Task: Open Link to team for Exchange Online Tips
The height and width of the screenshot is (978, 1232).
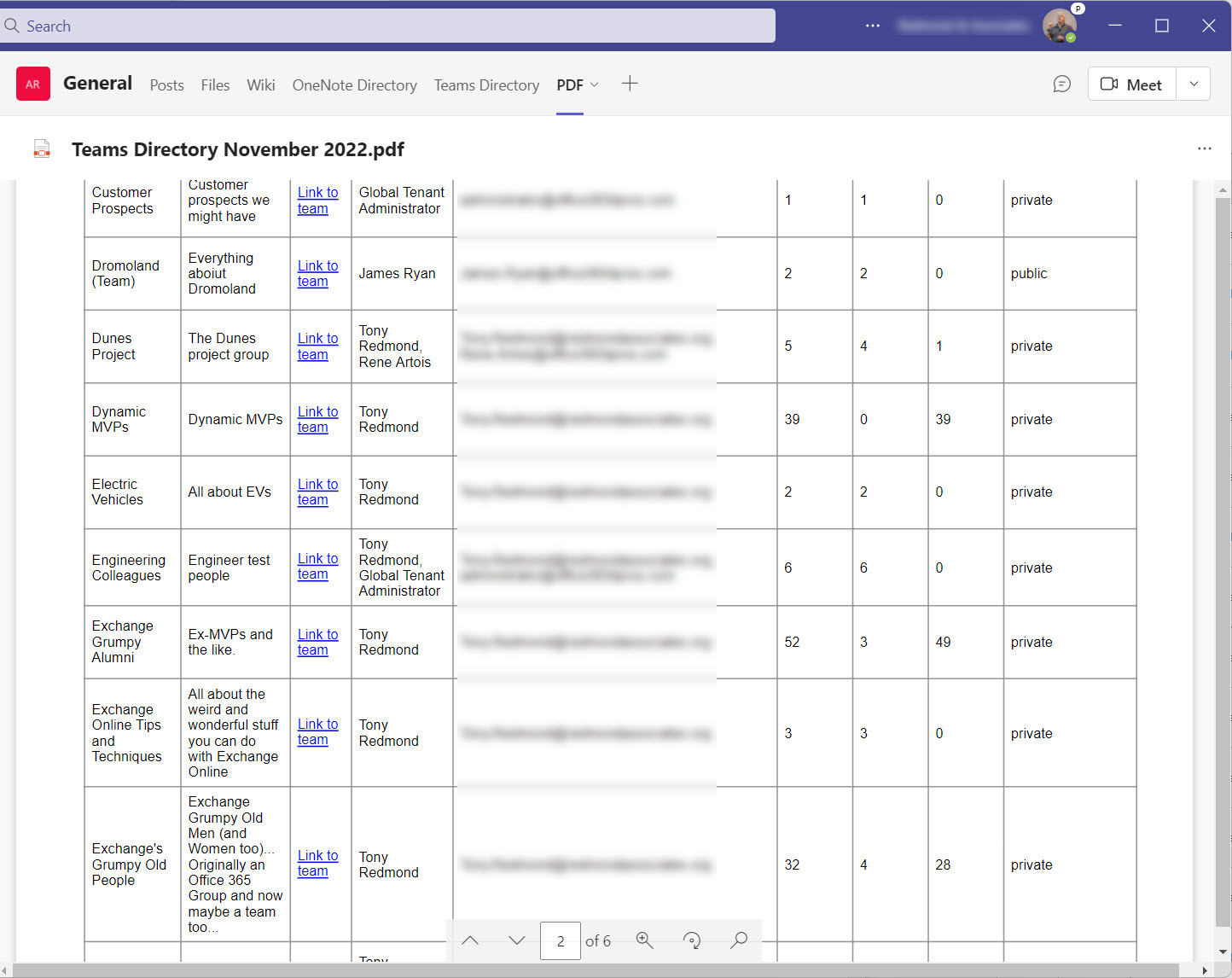Action: tap(317, 731)
